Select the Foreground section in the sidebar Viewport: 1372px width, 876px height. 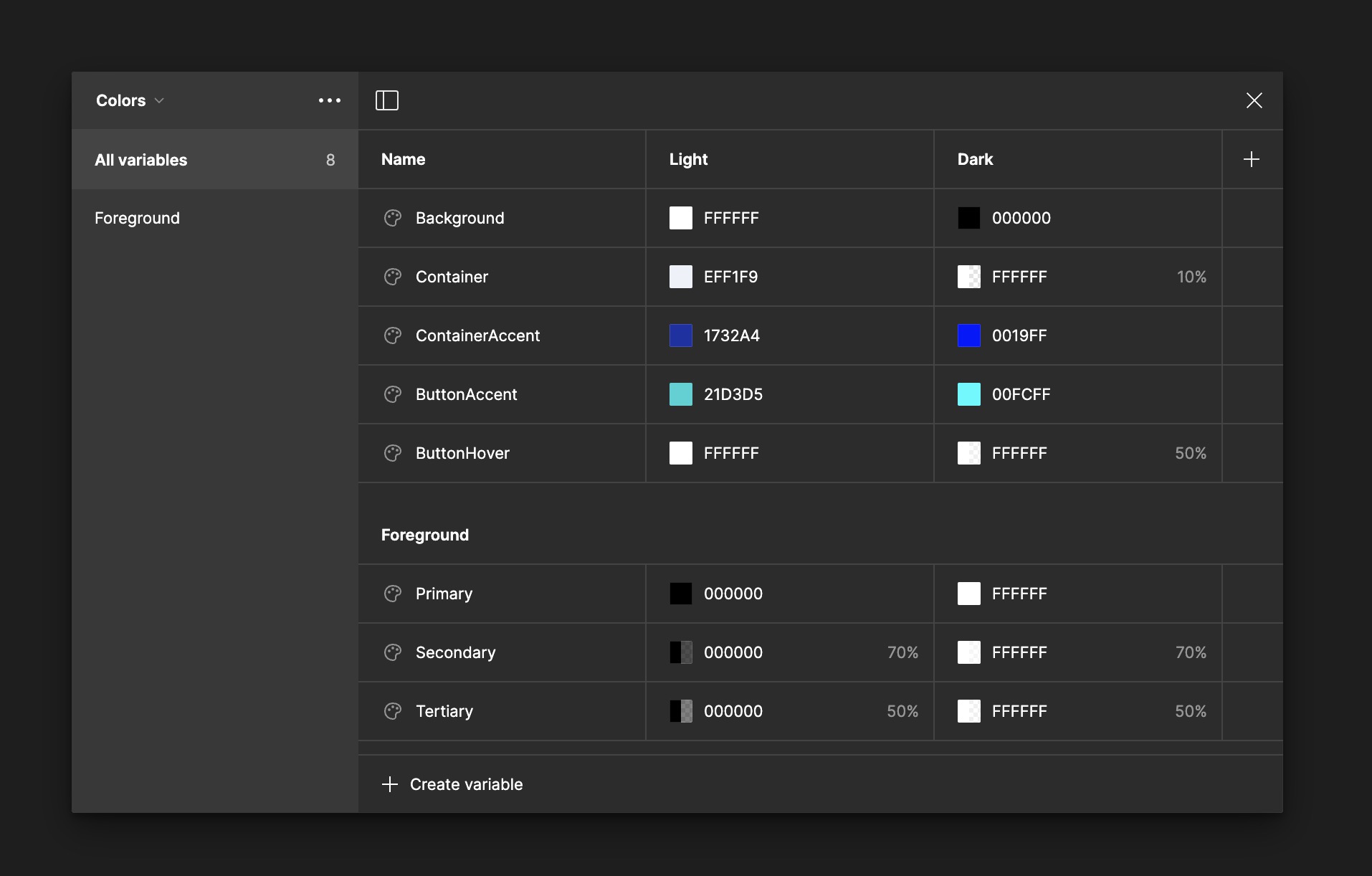click(137, 218)
